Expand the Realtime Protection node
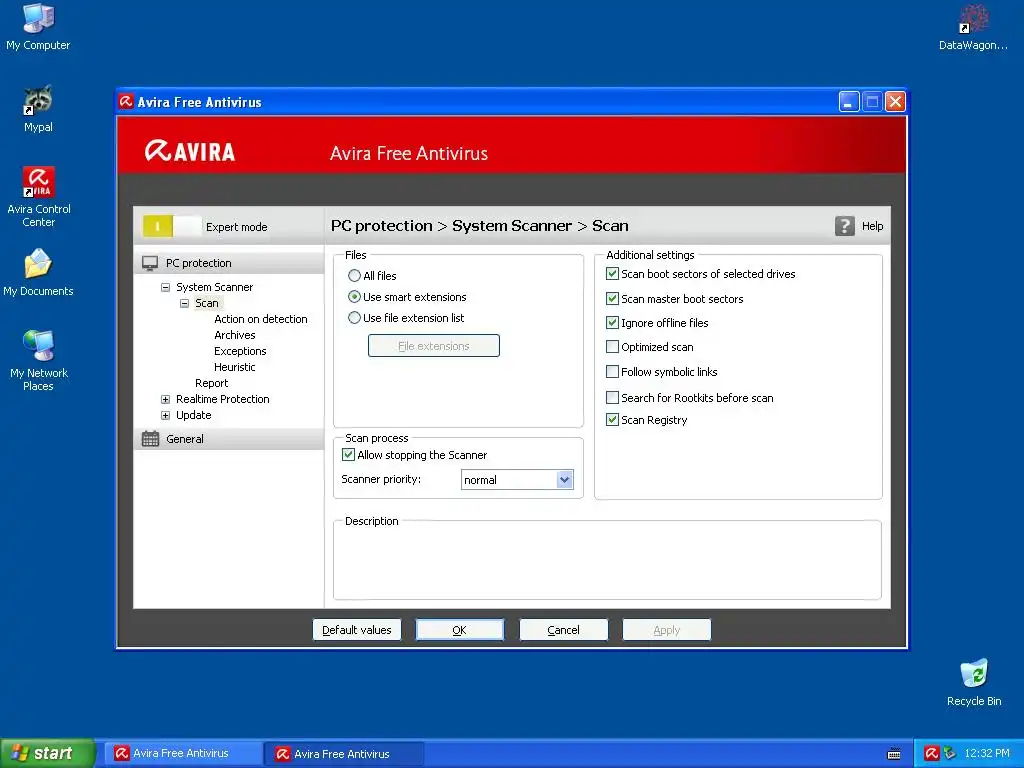 pyautogui.click(x=165, y=399)
